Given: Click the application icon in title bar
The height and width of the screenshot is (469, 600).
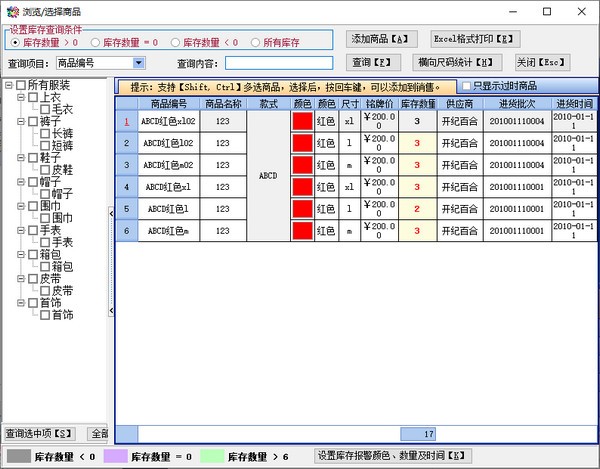Looking at the screenshot, I should pyautogui.click(x=13, y=12).
